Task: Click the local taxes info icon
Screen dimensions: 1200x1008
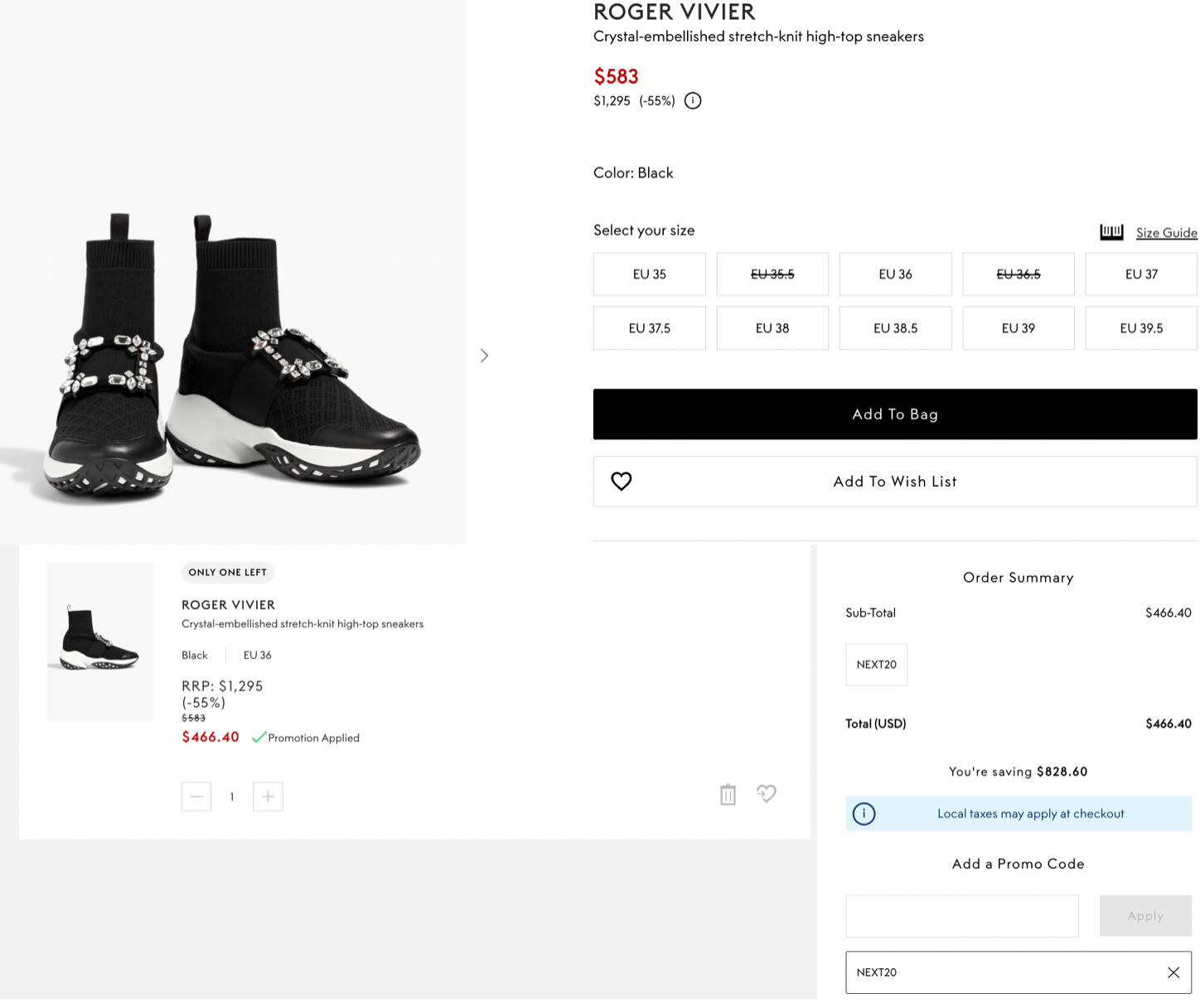Action: coord(864,814)
